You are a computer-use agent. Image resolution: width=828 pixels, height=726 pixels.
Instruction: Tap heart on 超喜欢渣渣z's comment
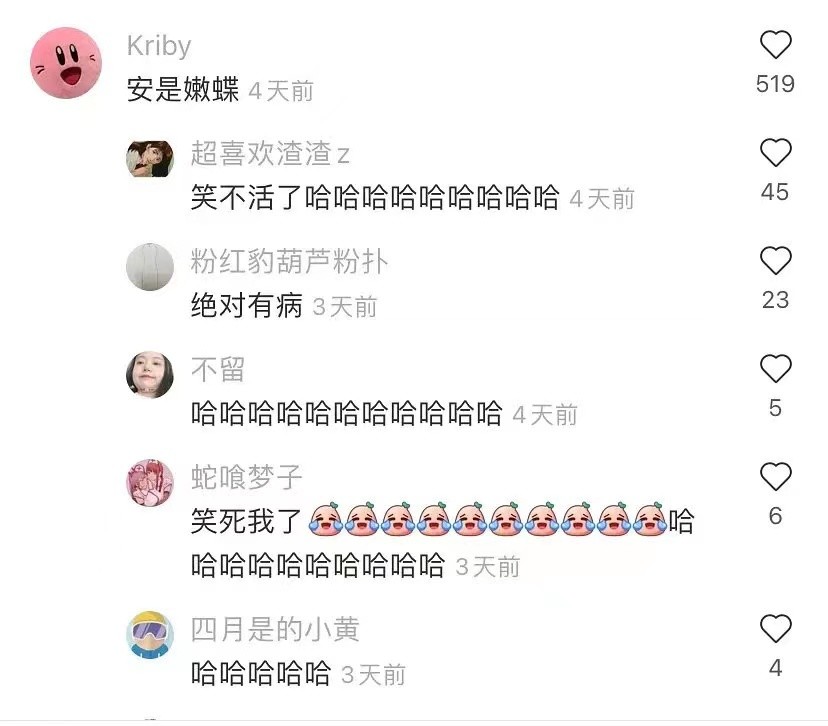tap(775, 153)
